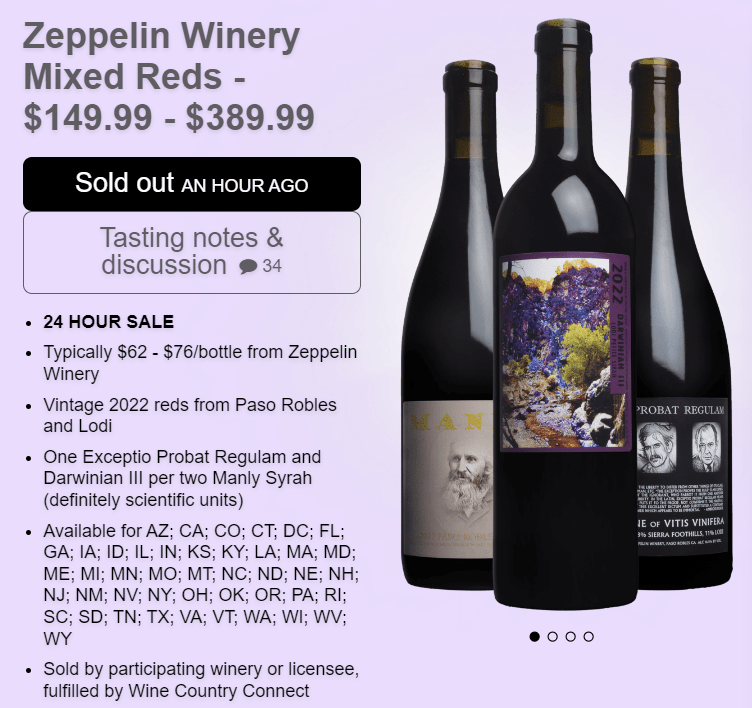752x708 pixels.
Task: Click the comment count 34
Action: click(272, 267)
